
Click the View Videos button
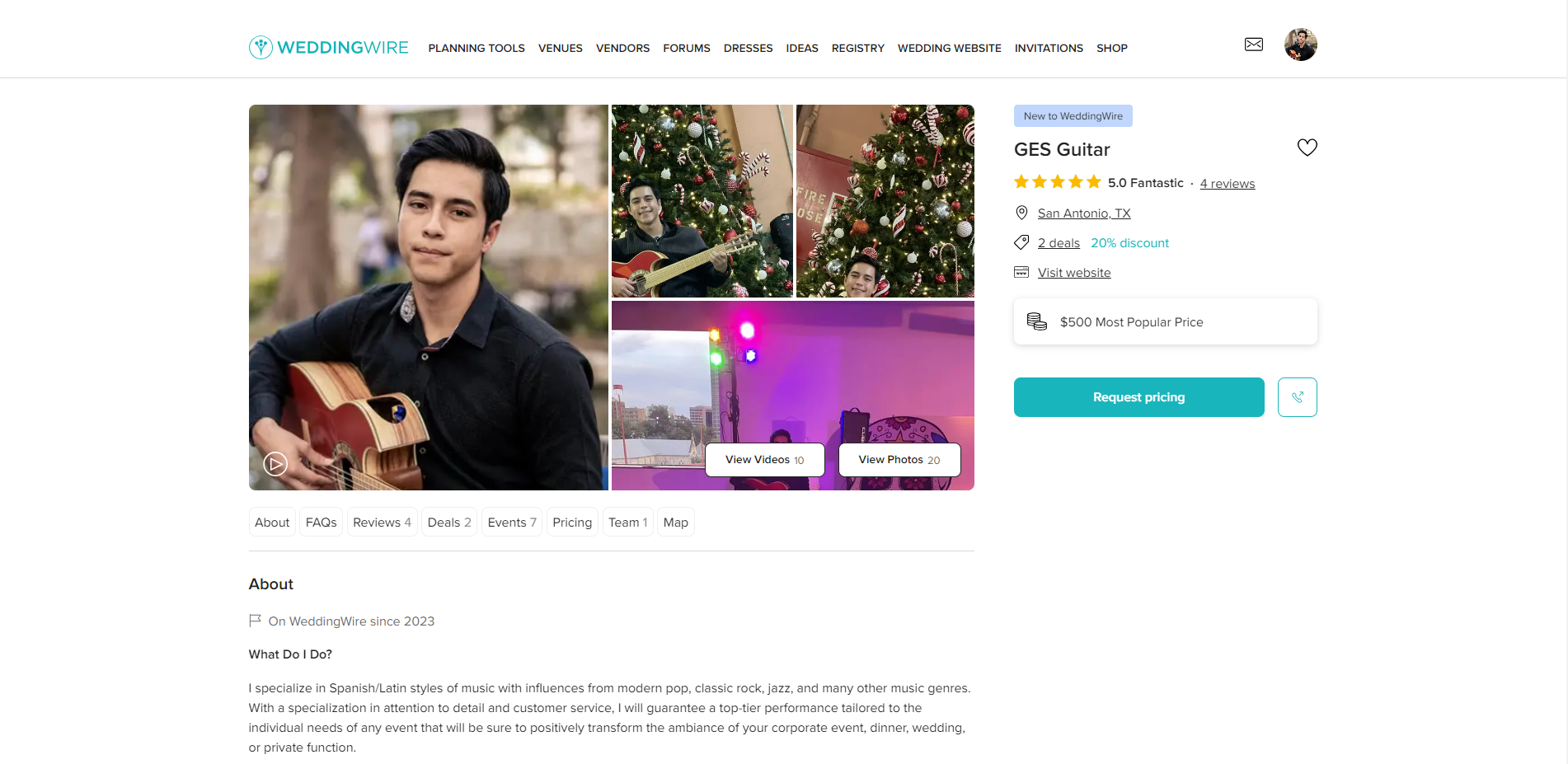(764, 460)
